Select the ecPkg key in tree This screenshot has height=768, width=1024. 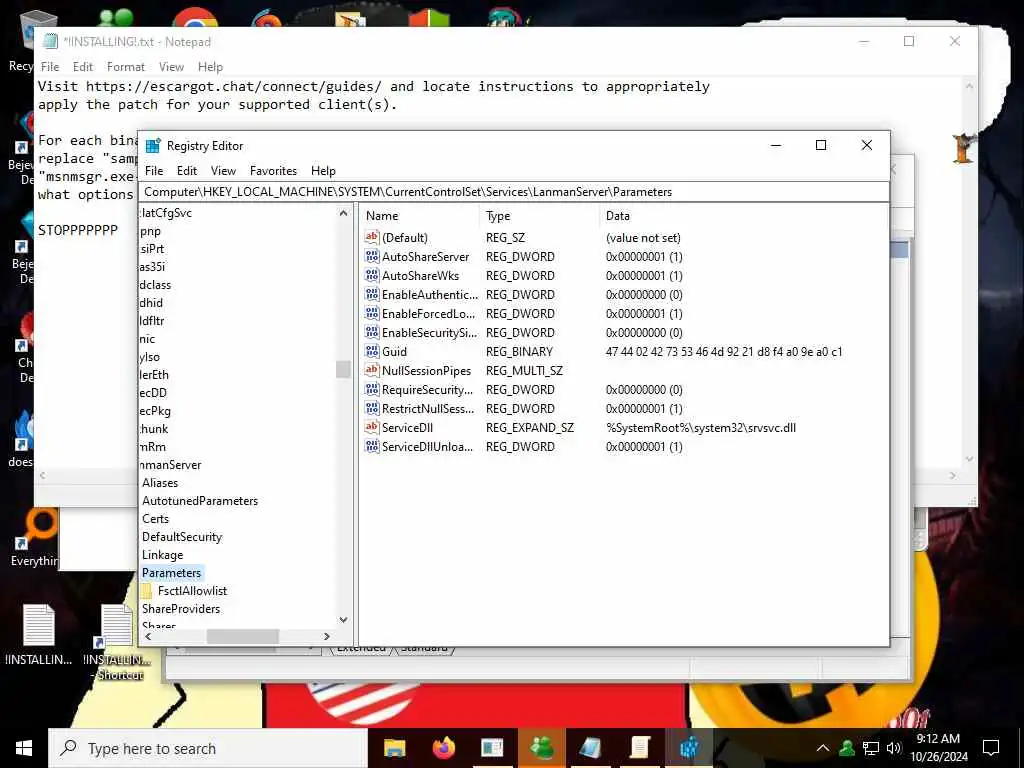pyautogui.click(x=155, y=411)
